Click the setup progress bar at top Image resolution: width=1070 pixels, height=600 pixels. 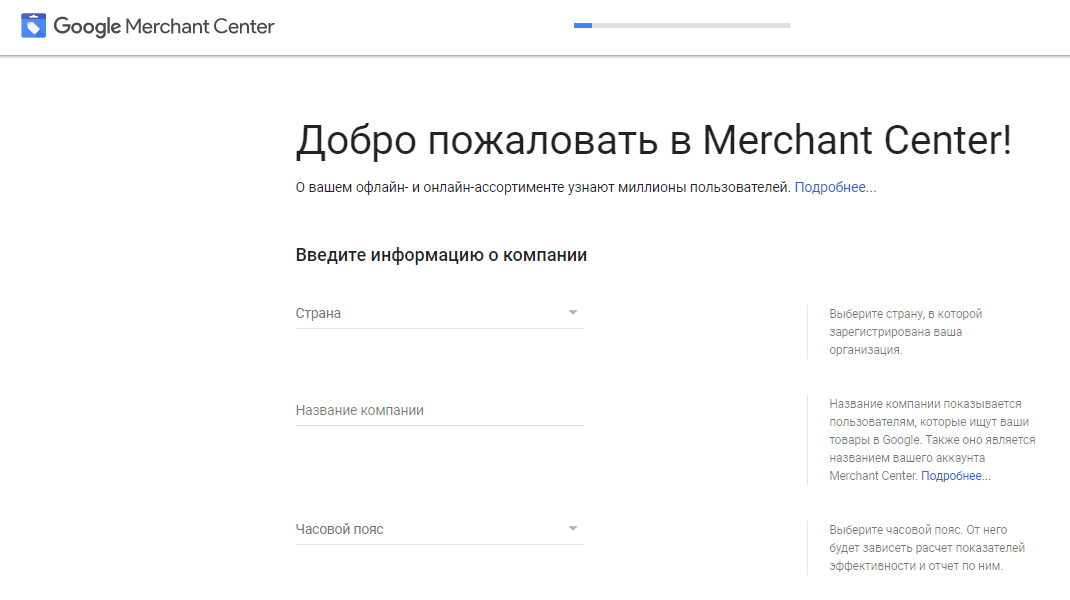point(682,25)
